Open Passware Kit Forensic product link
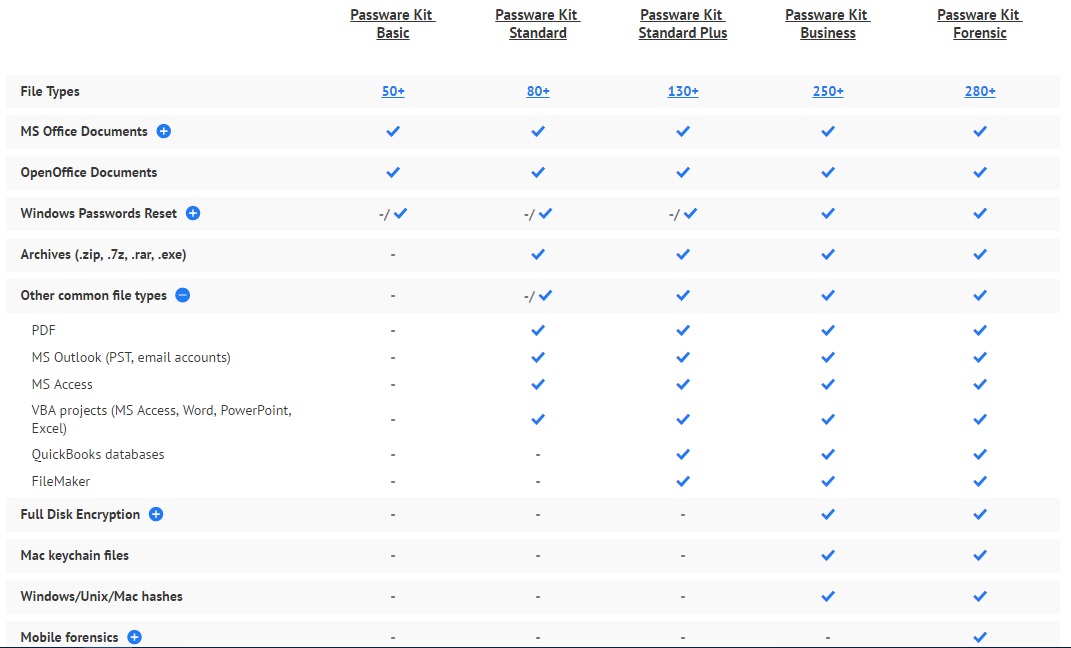The image size is (1071, 648). 979,24
